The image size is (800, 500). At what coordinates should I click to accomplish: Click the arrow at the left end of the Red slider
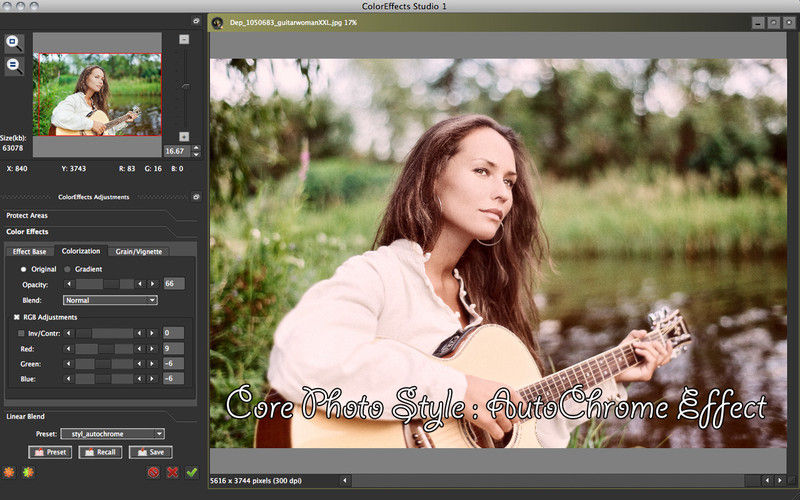(x=69, y=349)
